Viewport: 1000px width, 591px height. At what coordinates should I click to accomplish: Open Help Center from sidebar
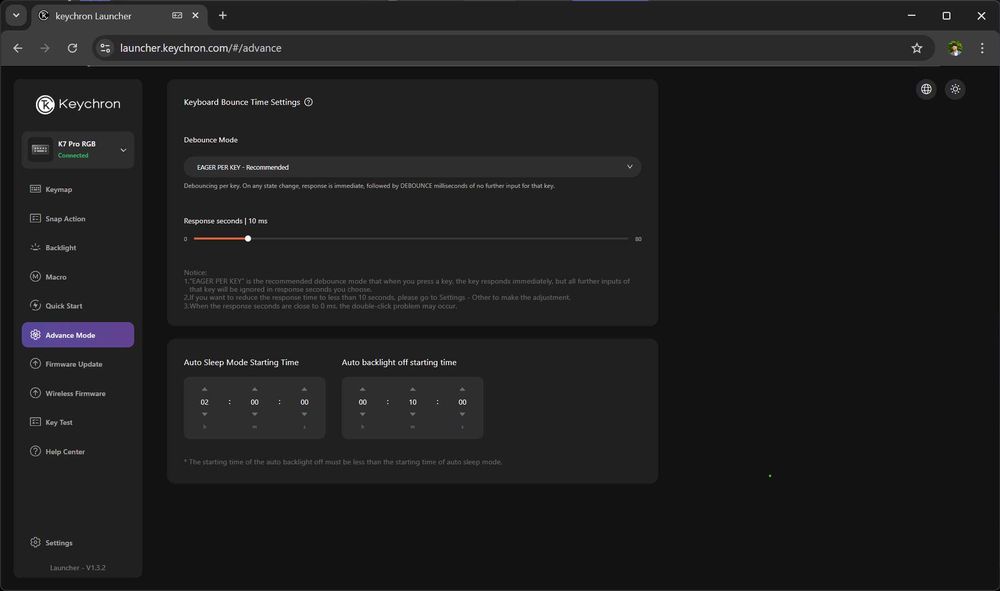click(x=78, y=451)
